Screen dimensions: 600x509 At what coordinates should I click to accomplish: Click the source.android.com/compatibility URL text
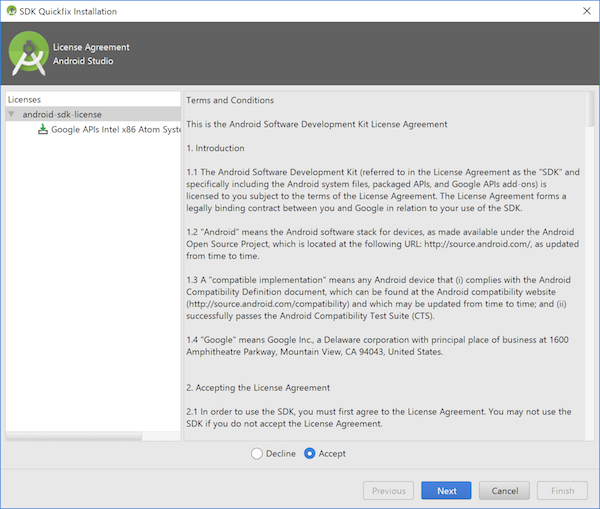tap(267, 304)
